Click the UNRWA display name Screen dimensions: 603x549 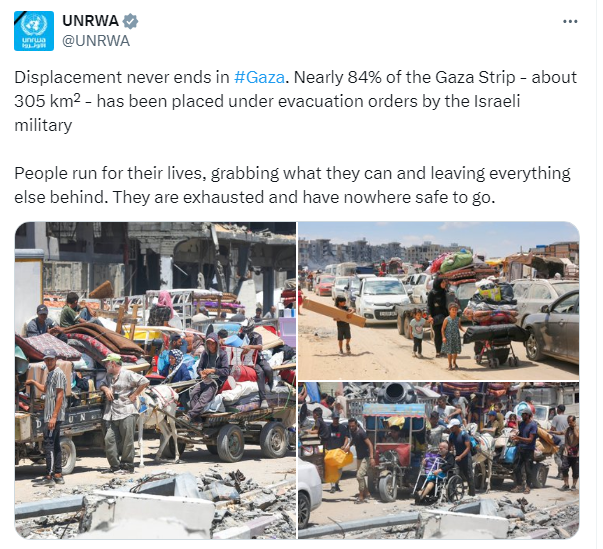pos(90,21)
